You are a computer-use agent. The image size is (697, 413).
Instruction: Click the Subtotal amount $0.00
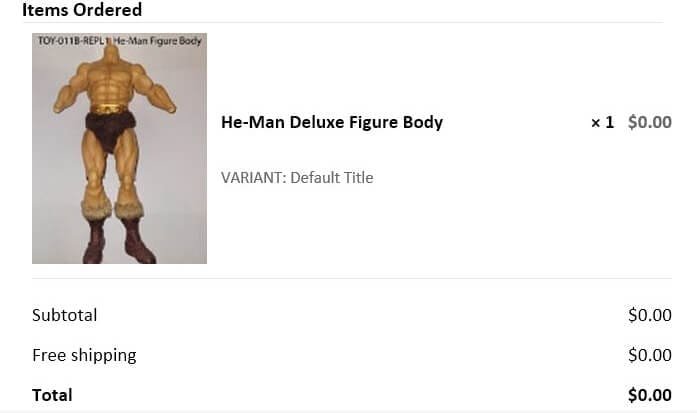click(649, 315)
